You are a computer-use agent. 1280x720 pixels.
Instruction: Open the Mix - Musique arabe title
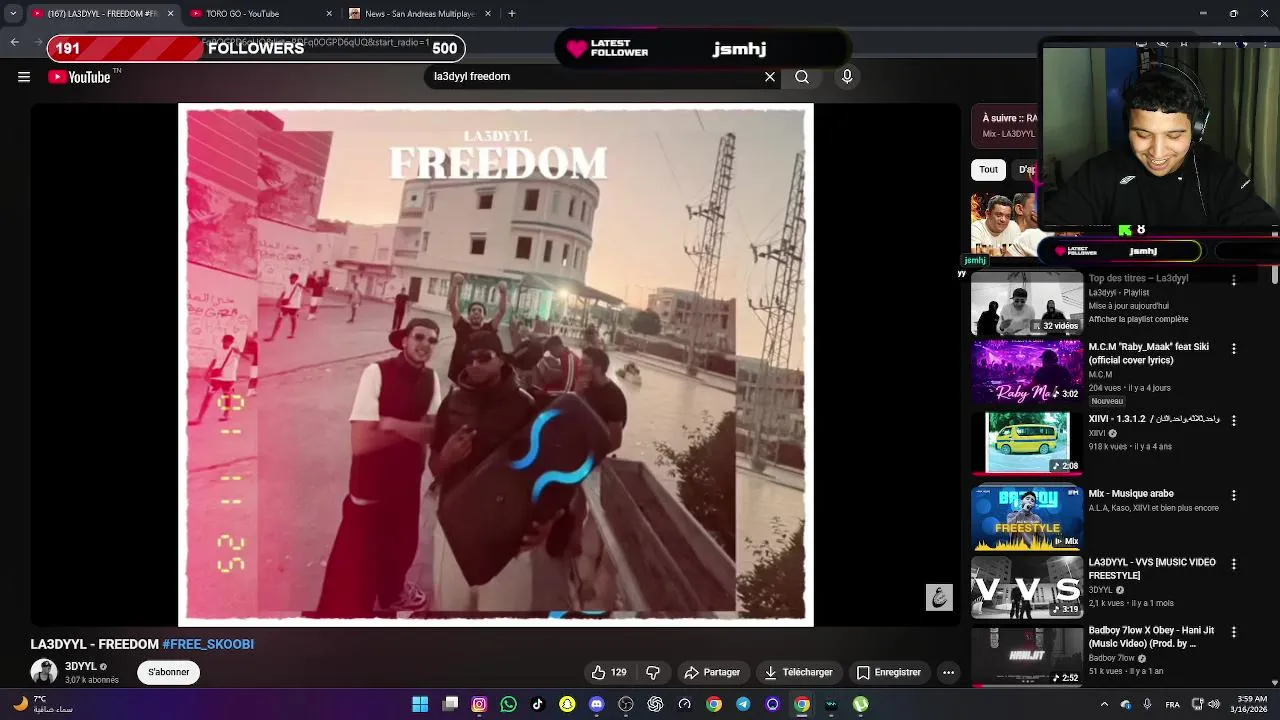coord(1131,493)
